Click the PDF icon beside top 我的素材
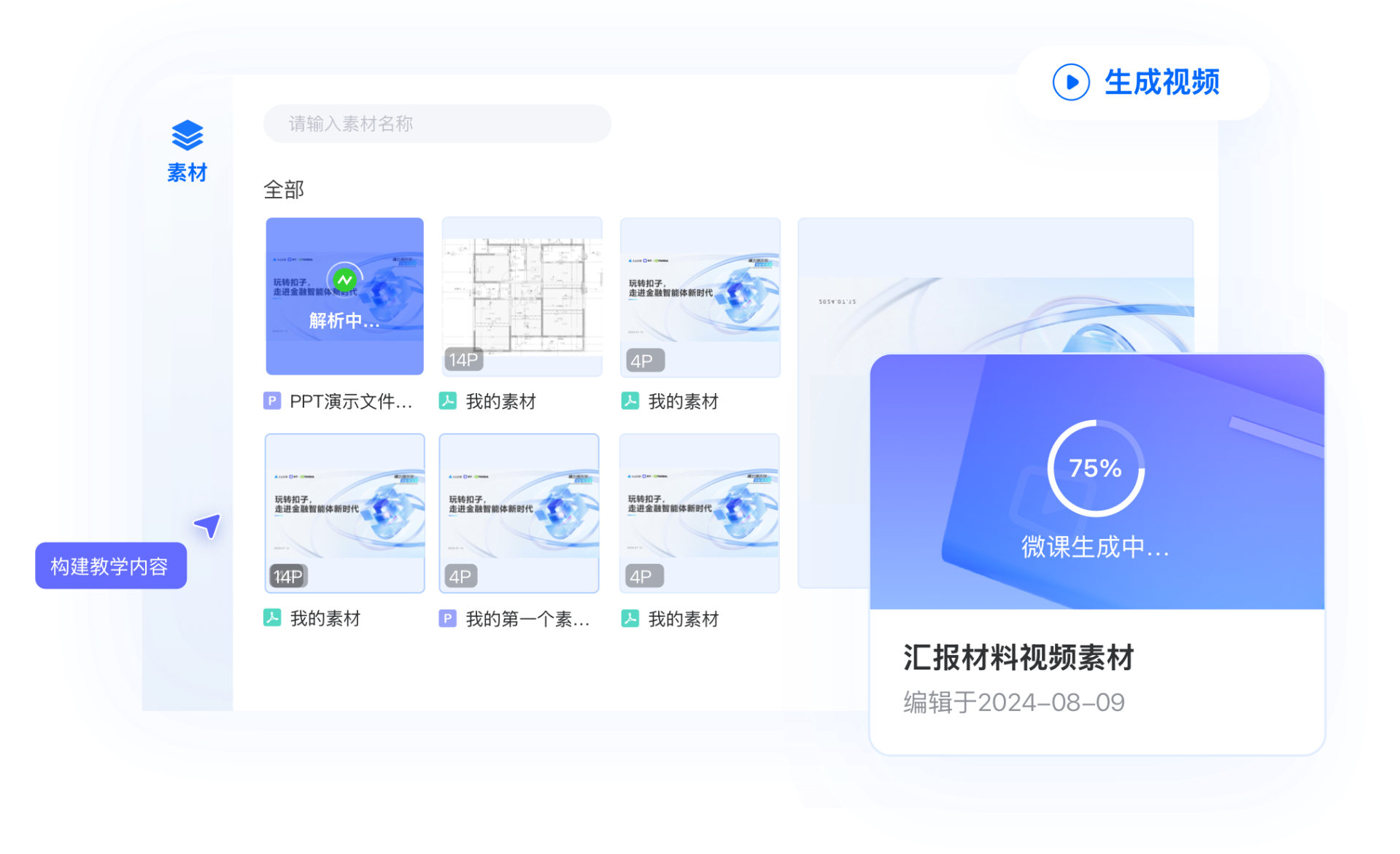This screenshot has width=1400, height=854. pos(447,400)
